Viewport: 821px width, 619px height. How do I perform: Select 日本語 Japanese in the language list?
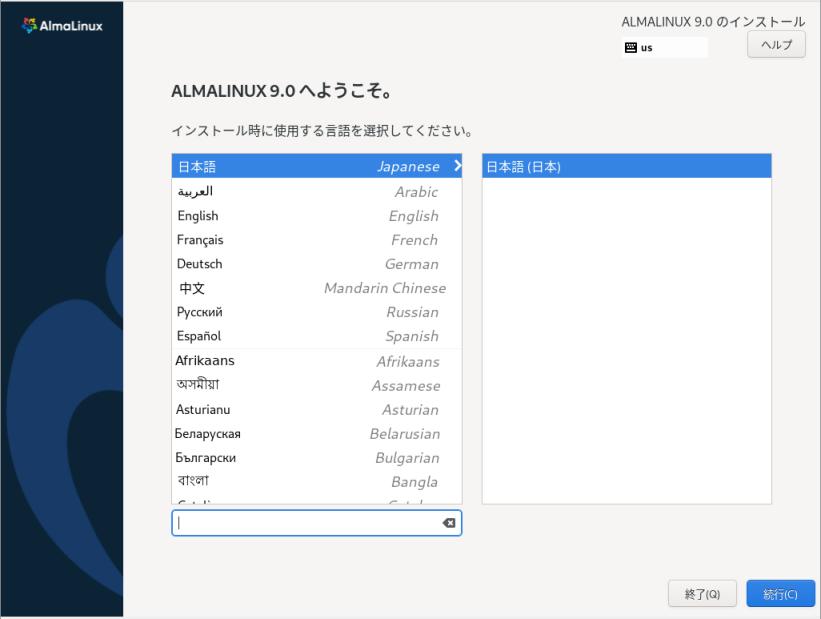coord(317,166)
